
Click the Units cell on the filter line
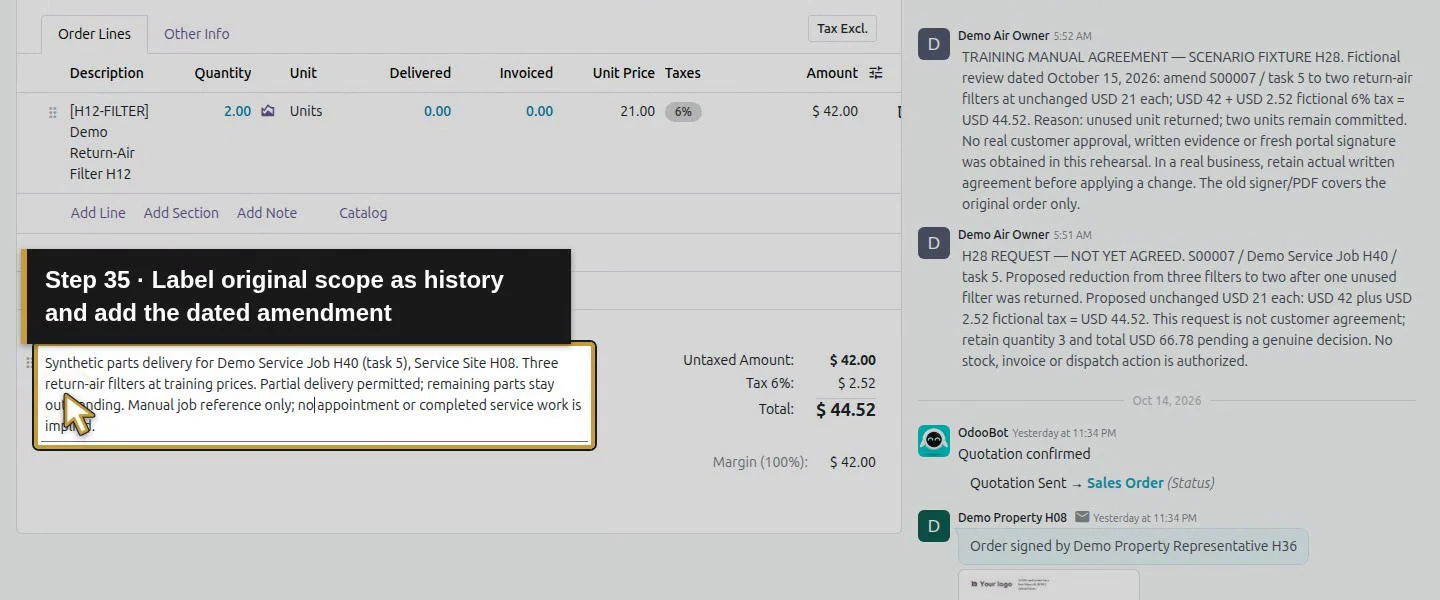pyautogui.click(x=306, y=111)
